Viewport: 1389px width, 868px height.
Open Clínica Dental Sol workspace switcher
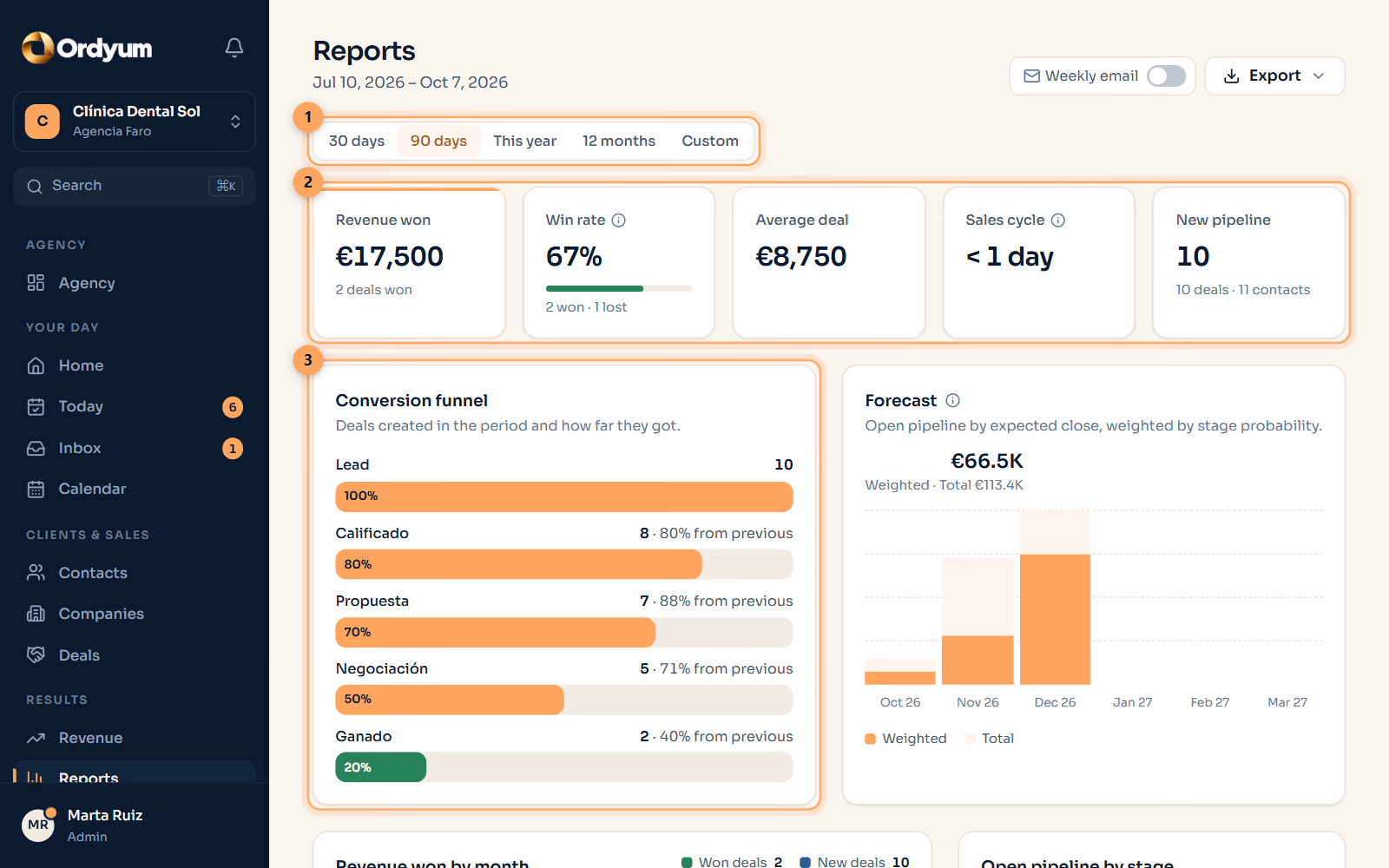pyautogui.click(x=135, y=122)
